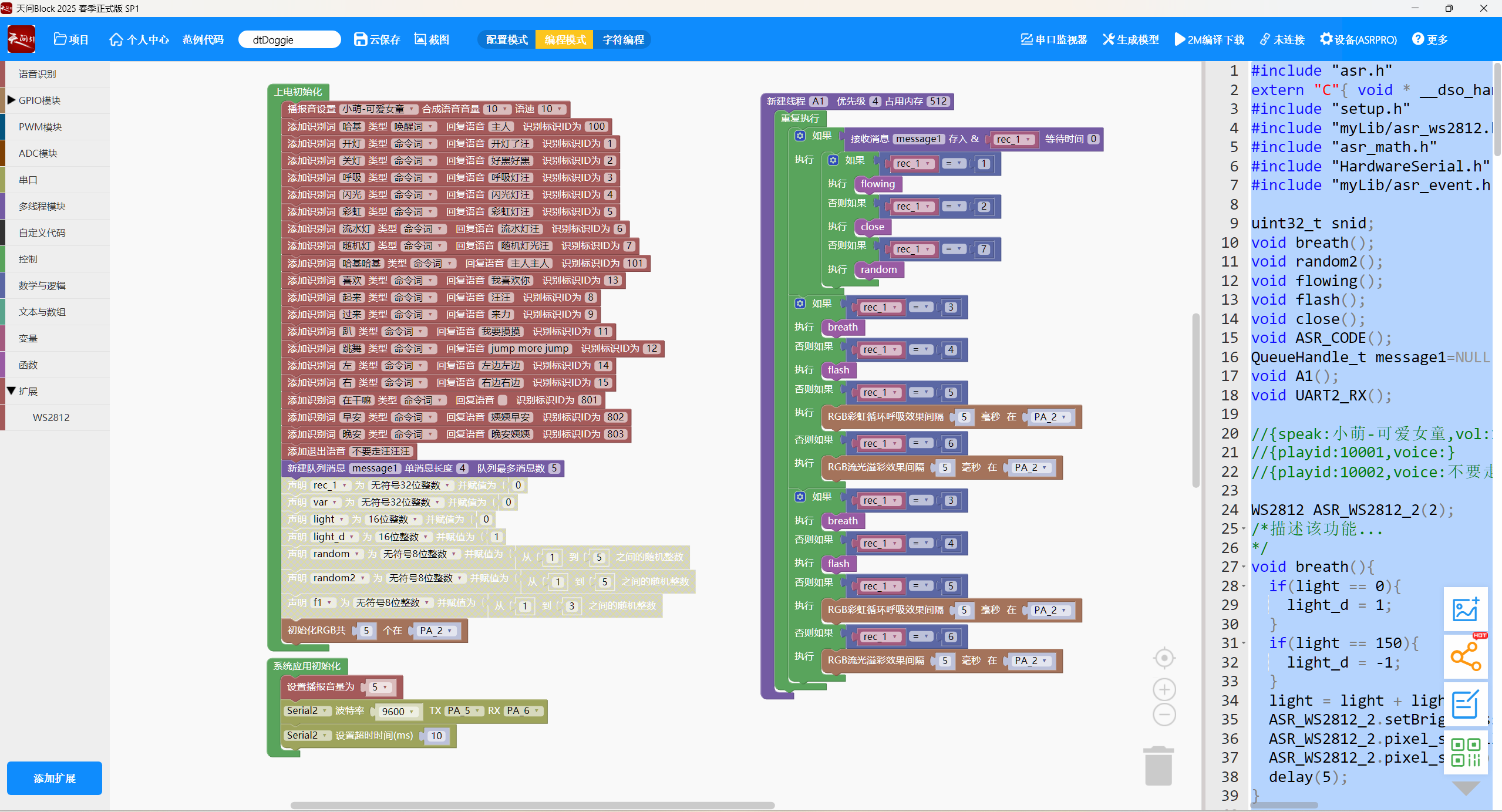Click the 优先级 4 value field

pyautogui.click(x=875, y=101)
